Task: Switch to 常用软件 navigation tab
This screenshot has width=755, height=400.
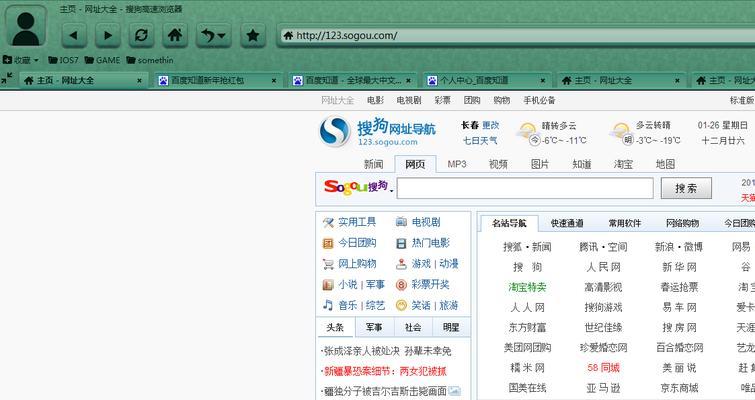Action: pos(625,223)
